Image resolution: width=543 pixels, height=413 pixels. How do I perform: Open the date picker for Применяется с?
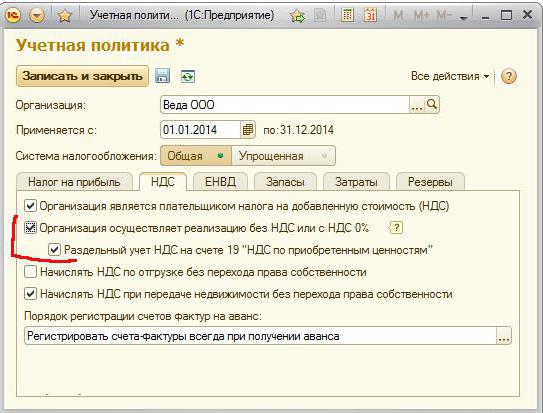248,130
